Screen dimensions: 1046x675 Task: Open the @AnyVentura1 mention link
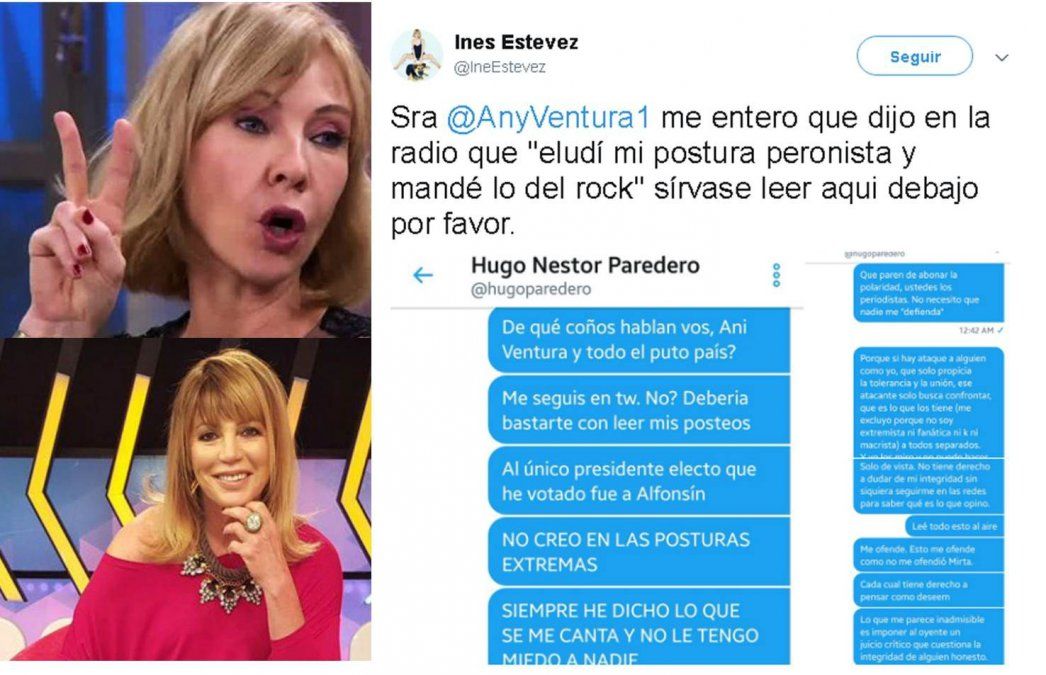click(547, 117)
